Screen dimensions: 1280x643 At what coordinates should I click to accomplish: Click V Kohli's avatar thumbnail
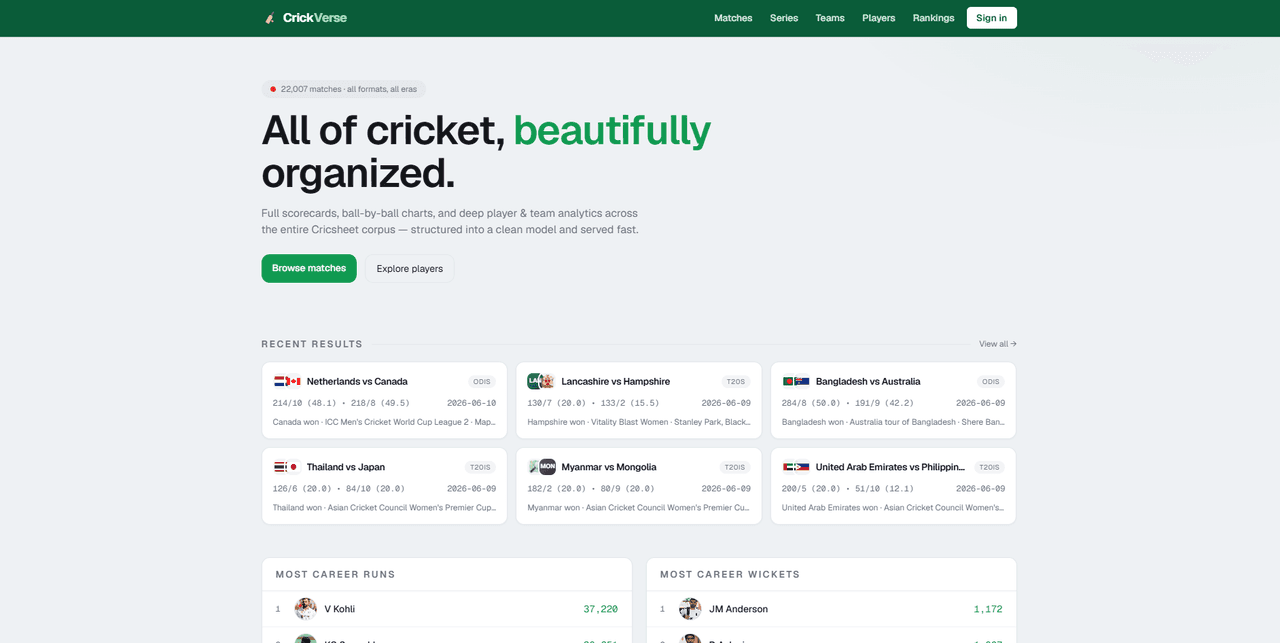(x=306, y=609)
